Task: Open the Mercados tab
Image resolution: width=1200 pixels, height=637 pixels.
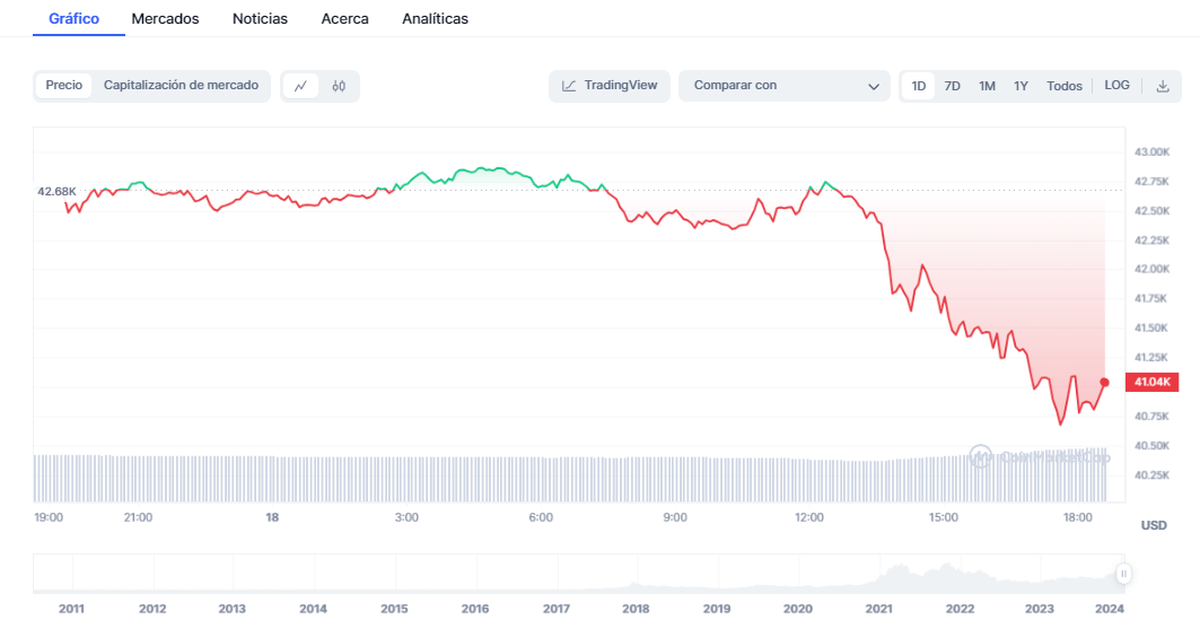Action: tap(165, 19)
